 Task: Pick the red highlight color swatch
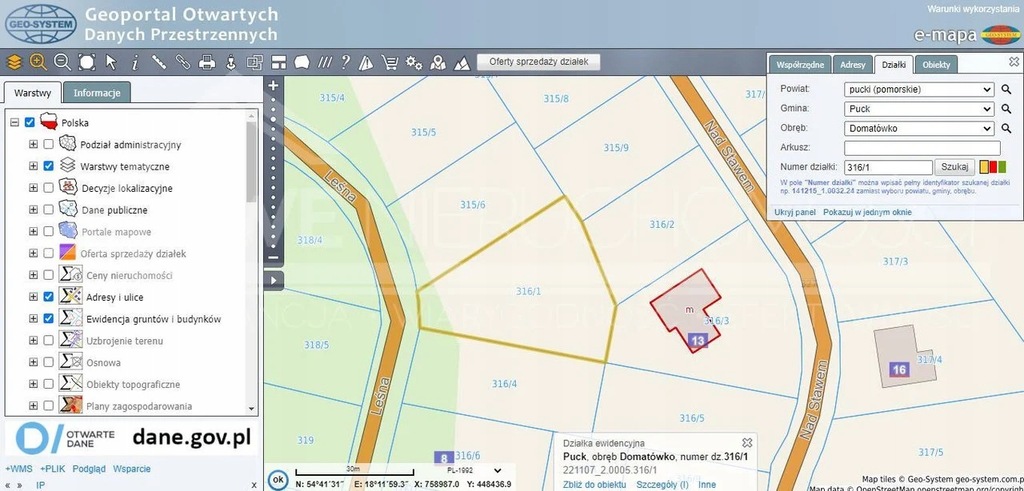993,167
